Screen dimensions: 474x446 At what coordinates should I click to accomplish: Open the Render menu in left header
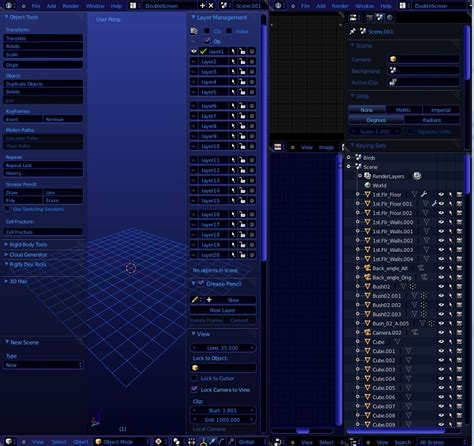(x=71, y=6)
